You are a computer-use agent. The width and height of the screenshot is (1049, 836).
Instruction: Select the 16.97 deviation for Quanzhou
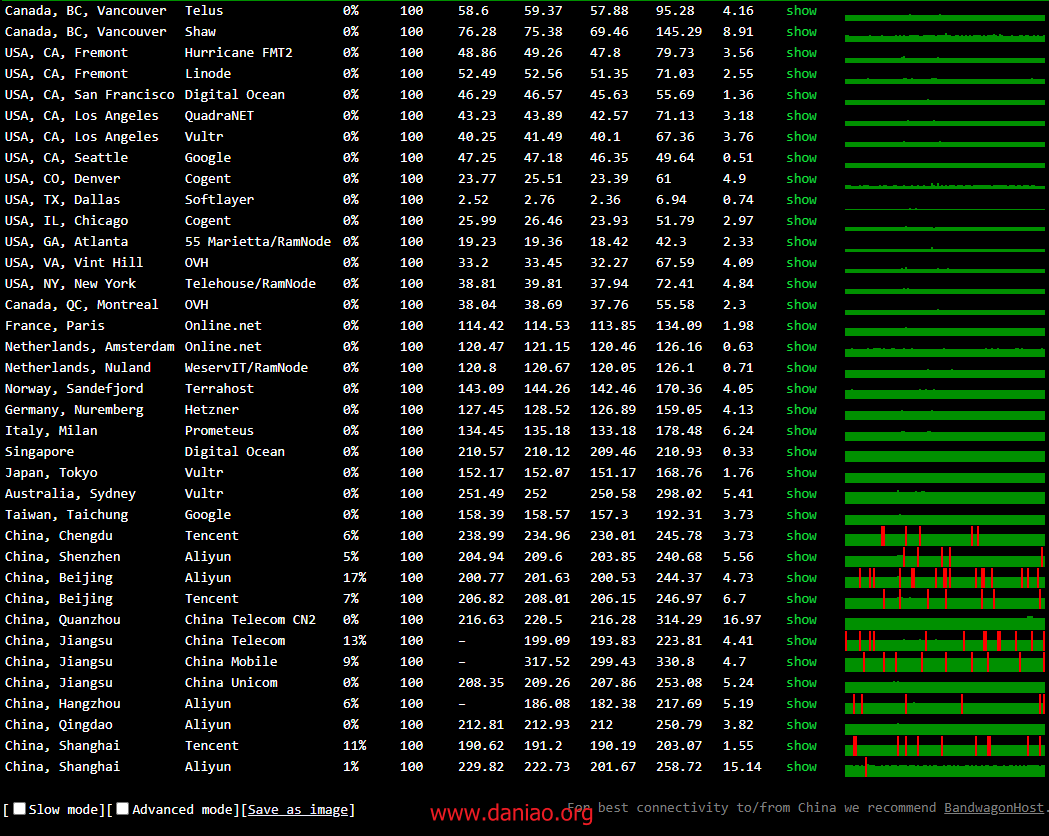[742, 619]
